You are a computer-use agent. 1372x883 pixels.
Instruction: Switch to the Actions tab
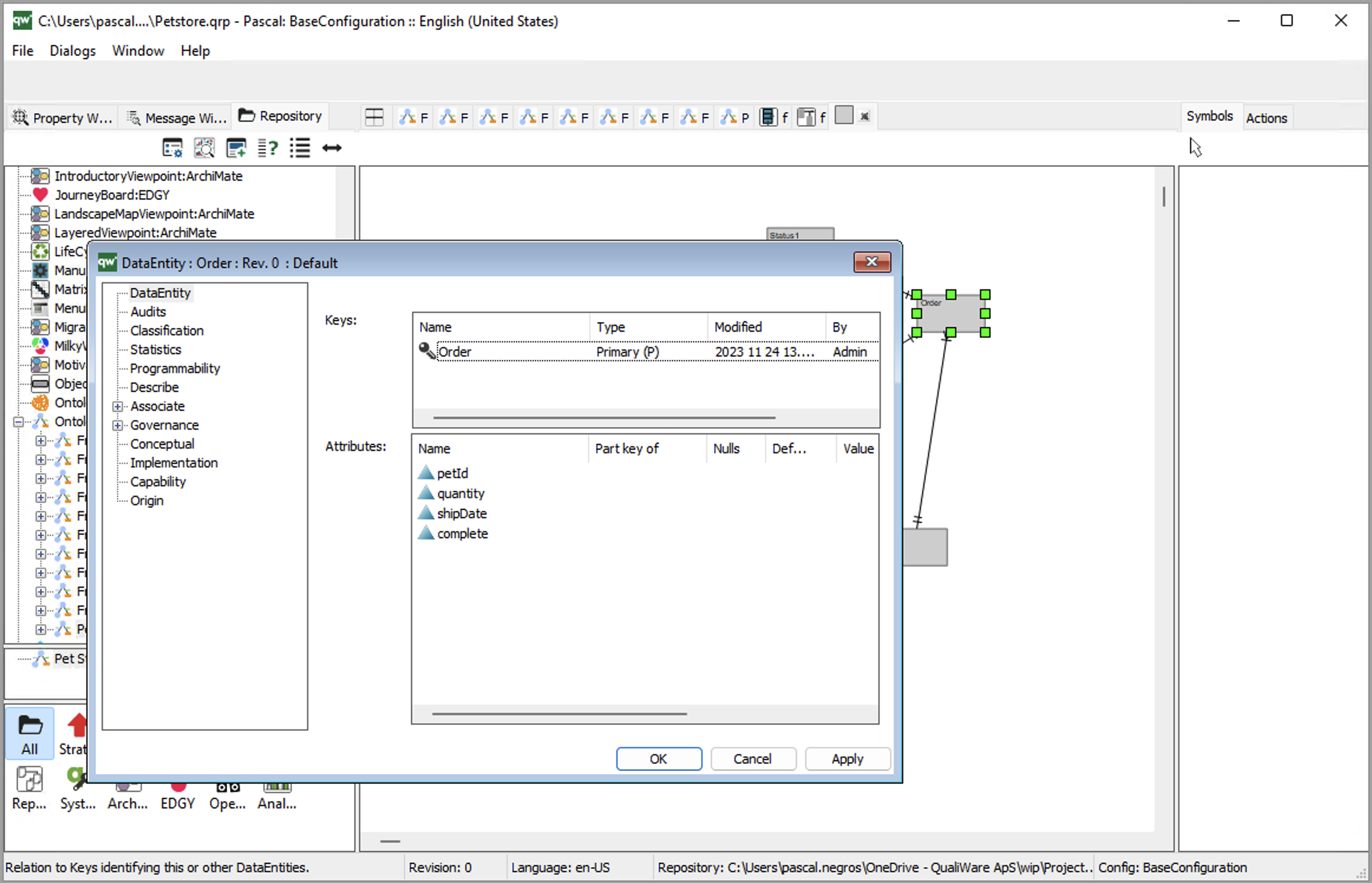click(1266, 117)
